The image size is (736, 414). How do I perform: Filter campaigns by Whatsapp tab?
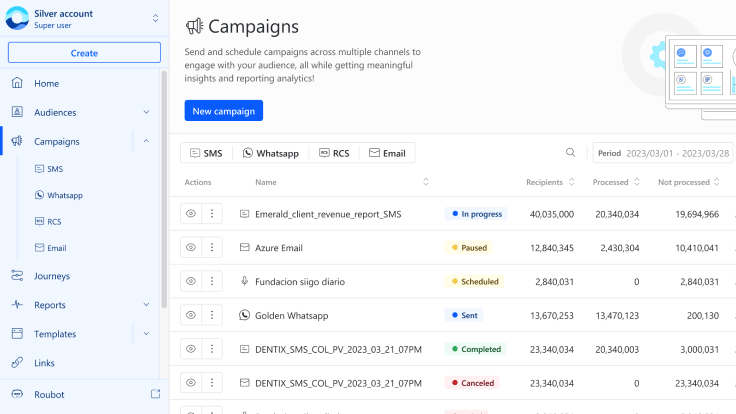point(270,153)
